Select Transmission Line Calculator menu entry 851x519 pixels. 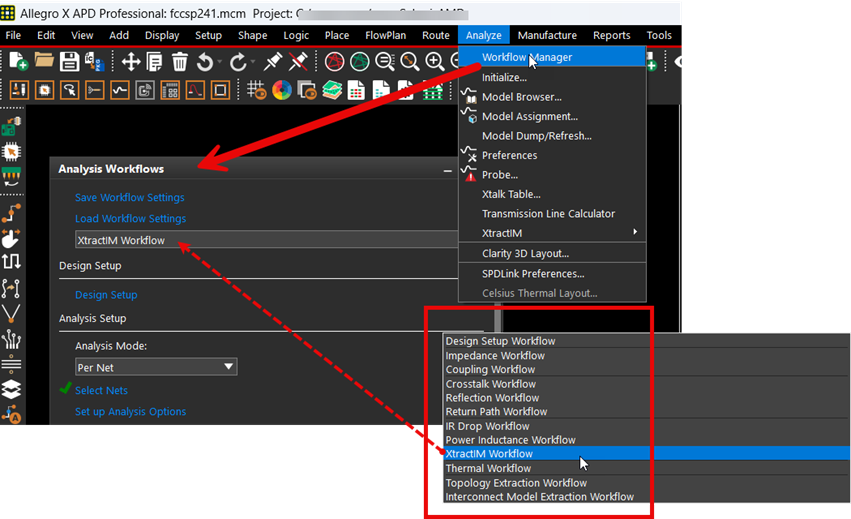[x=548, y=214]
